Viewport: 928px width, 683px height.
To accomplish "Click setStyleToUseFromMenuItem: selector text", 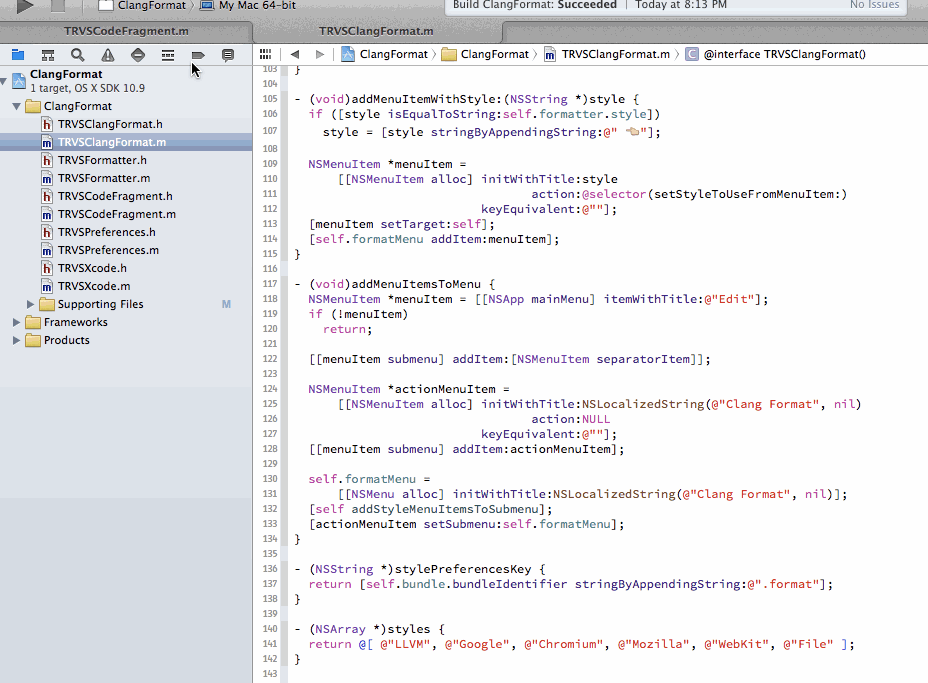I will coord(747,195).
